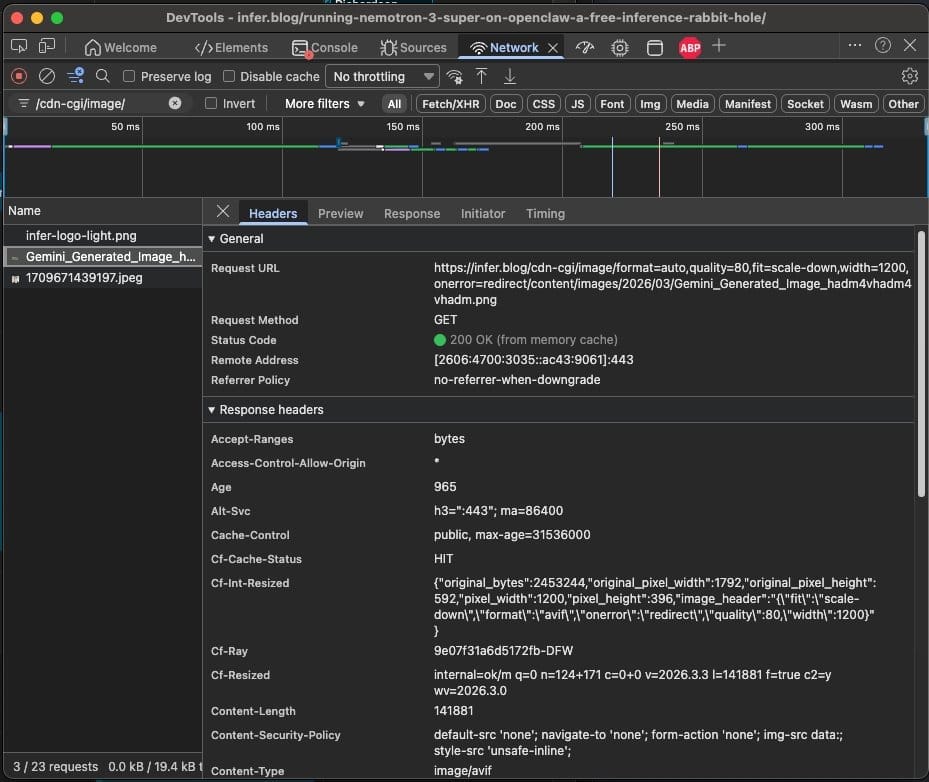
Task: Select the All request type filter
Action: pyautogui.click(x=394, y=104)
